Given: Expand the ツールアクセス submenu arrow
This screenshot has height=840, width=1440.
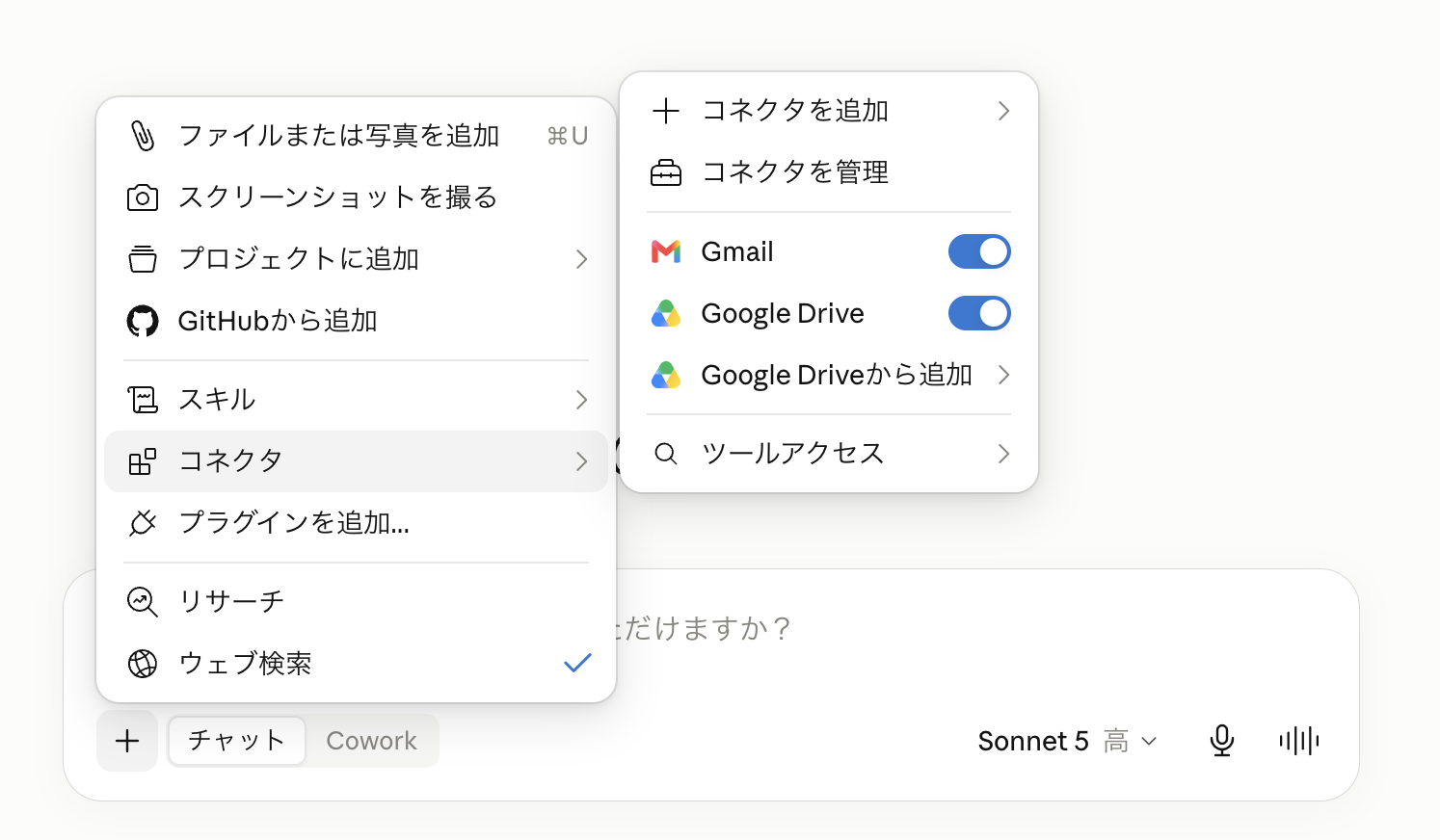Looking at the screenshot, I should click(x=1003, y=454).
